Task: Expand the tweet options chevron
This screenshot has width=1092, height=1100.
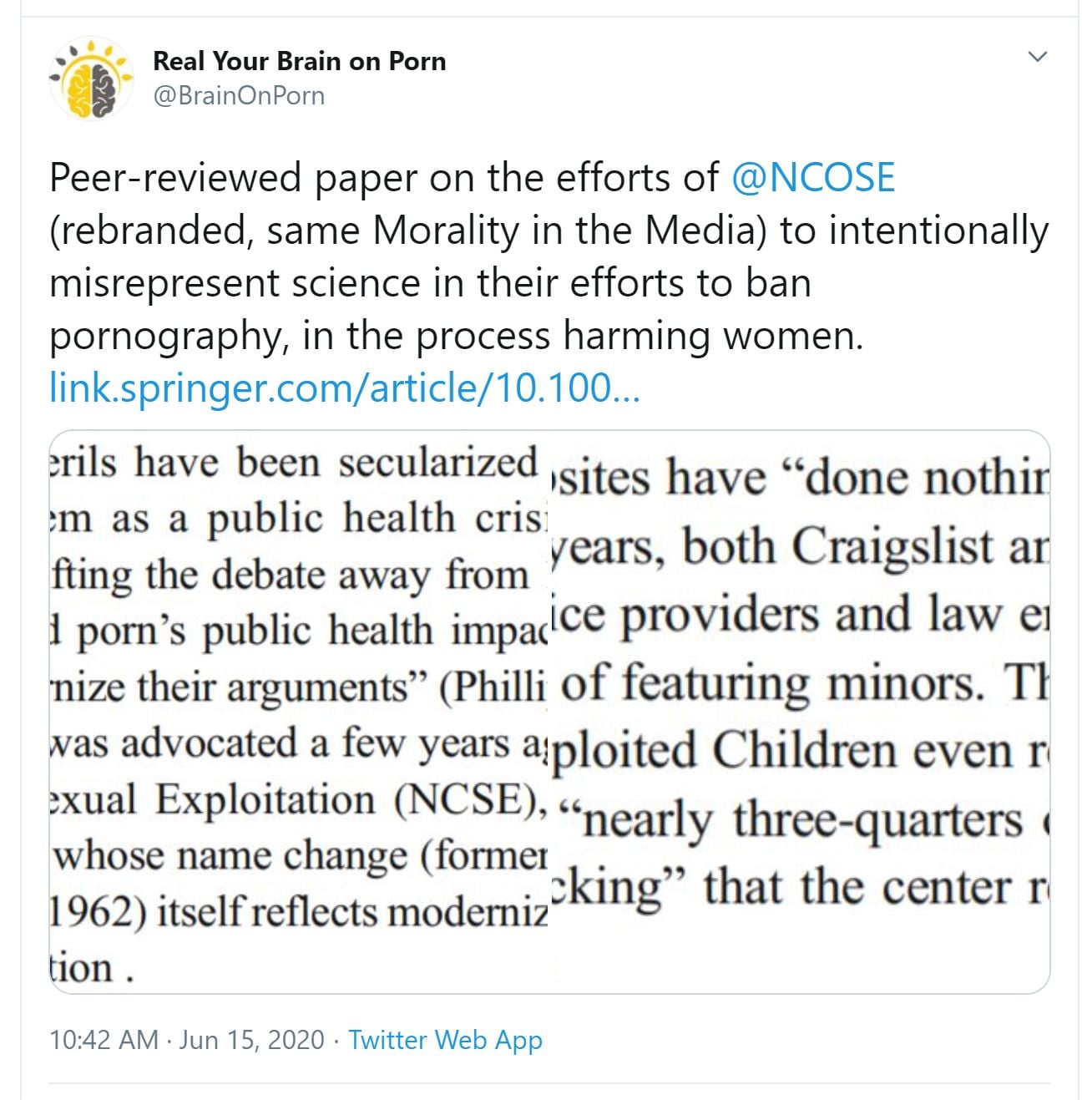Action: (1037, 58)
